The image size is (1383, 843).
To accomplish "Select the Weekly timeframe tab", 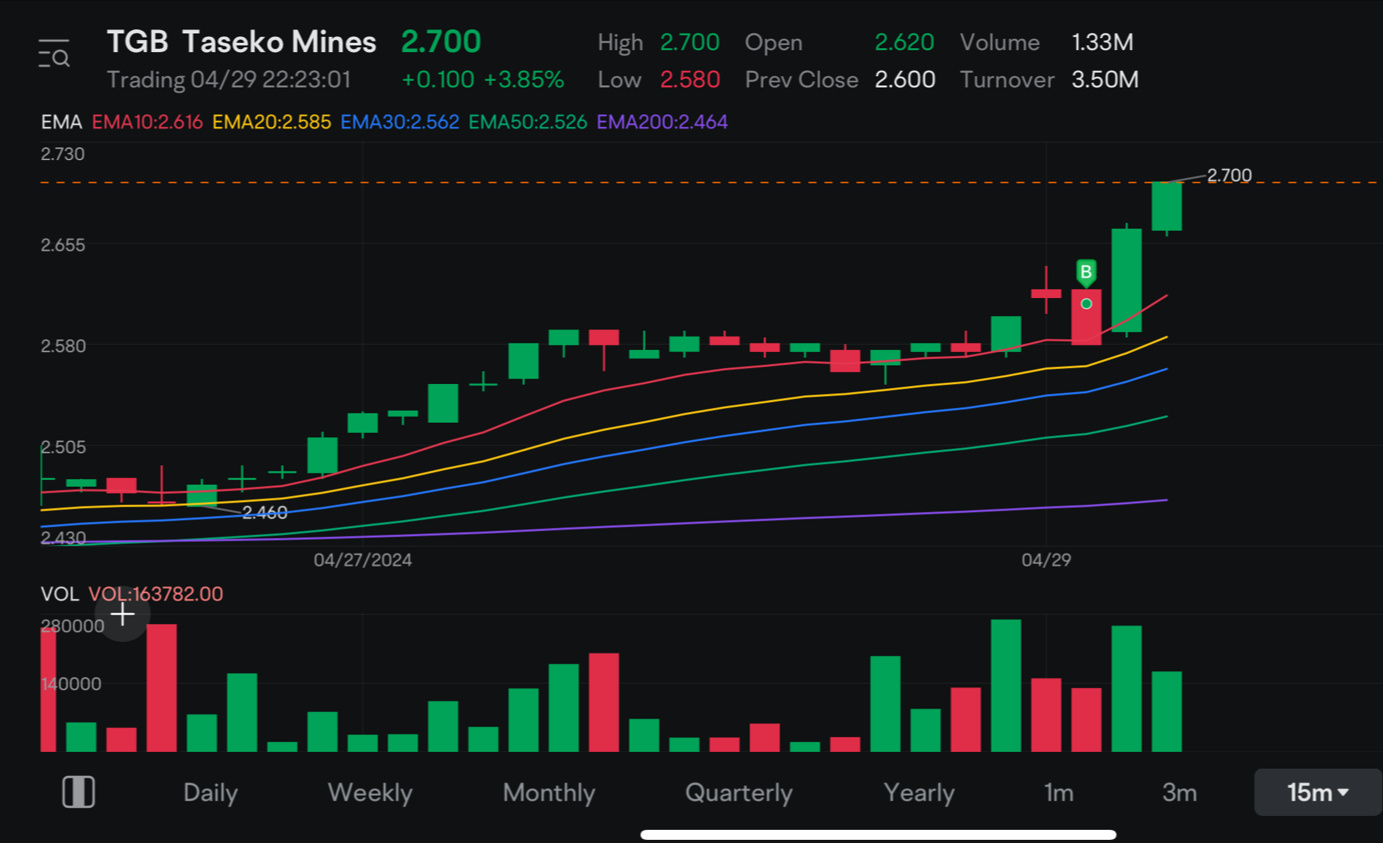I will click(370, 793).
